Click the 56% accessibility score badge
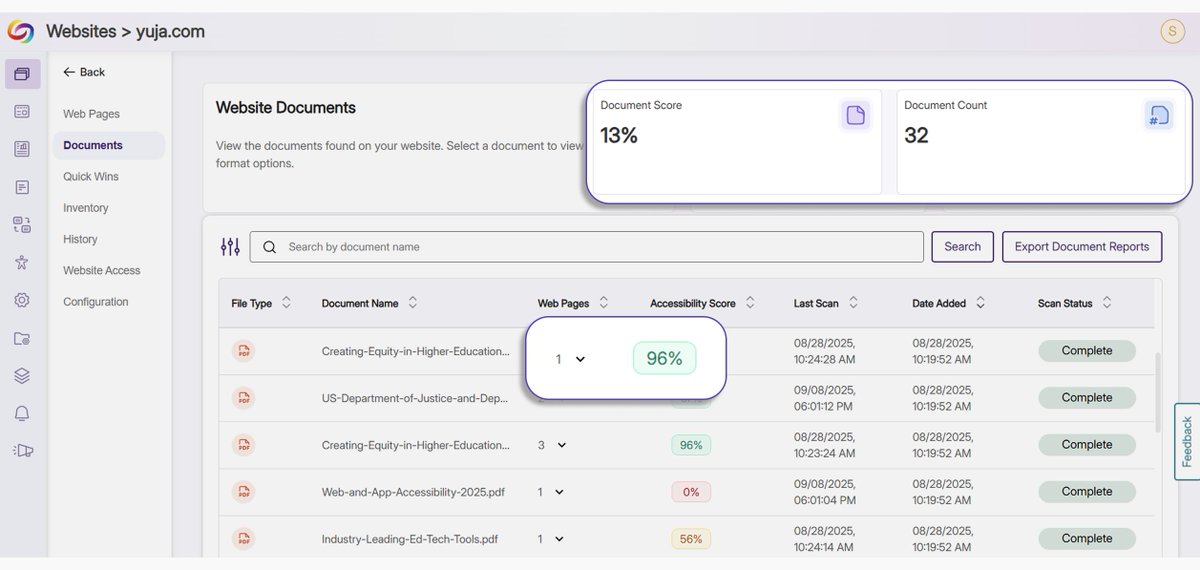Screen dimensions: 1200x570 (691, 539)
